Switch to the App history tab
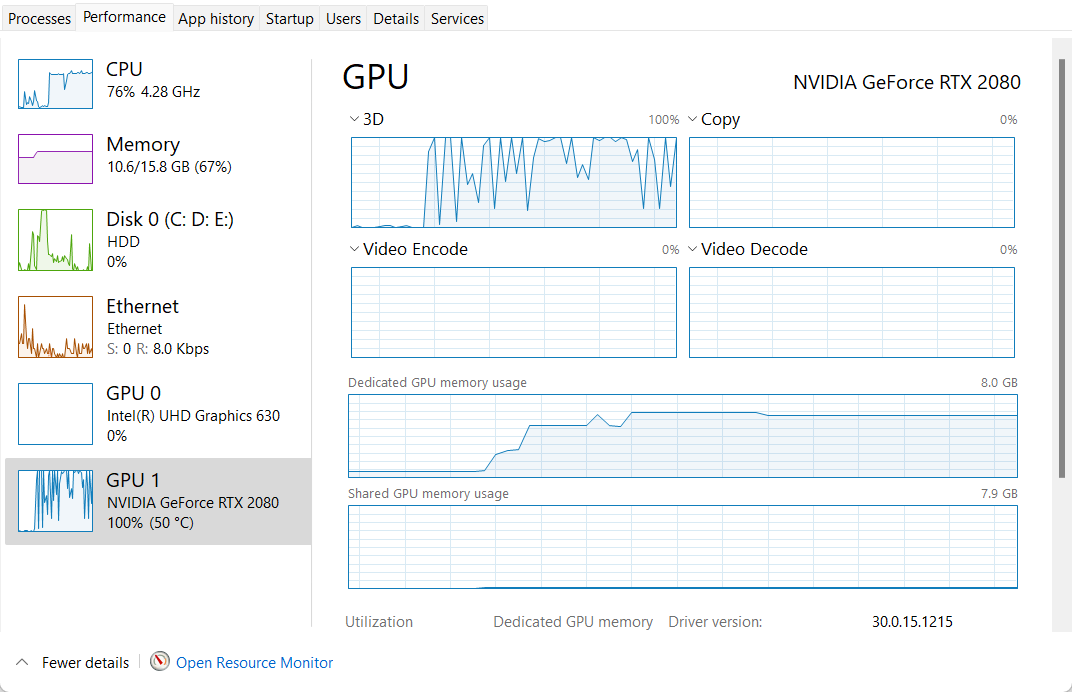This screenshot has height=692, width=1072. (216, 18)
